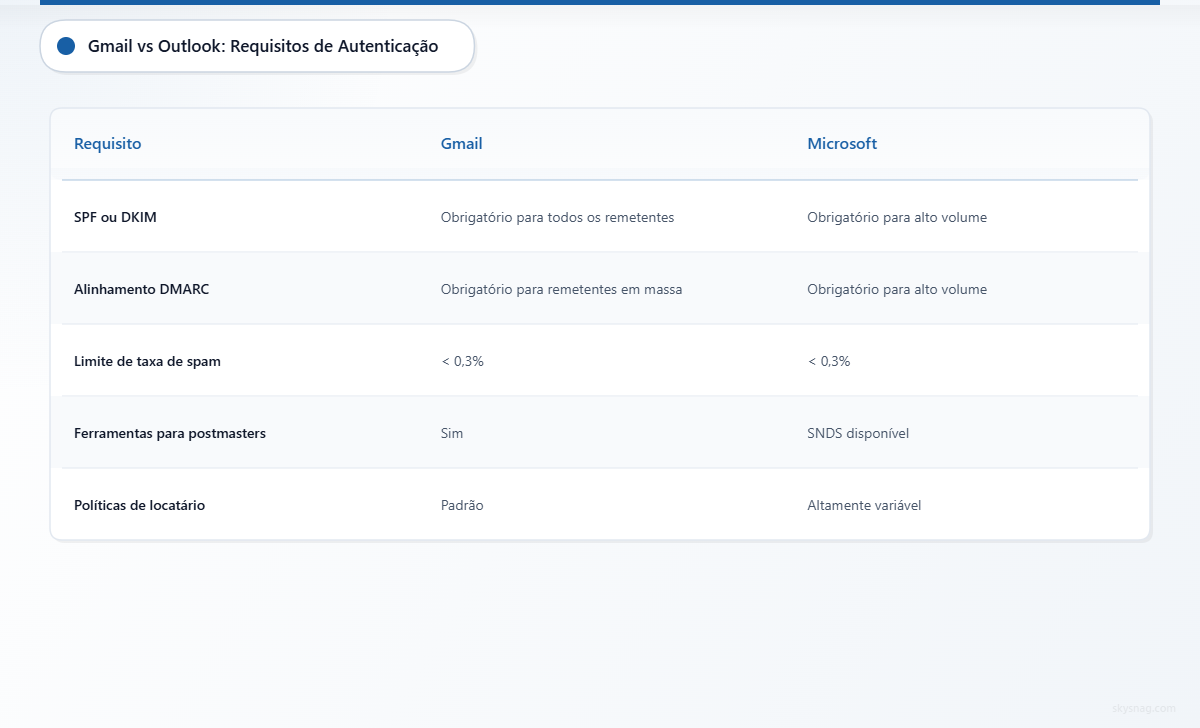Click Gmail '< 0,3%' spam limit value
The width and height of the screenshot is (1200, 728).
(x=462, y=361)
